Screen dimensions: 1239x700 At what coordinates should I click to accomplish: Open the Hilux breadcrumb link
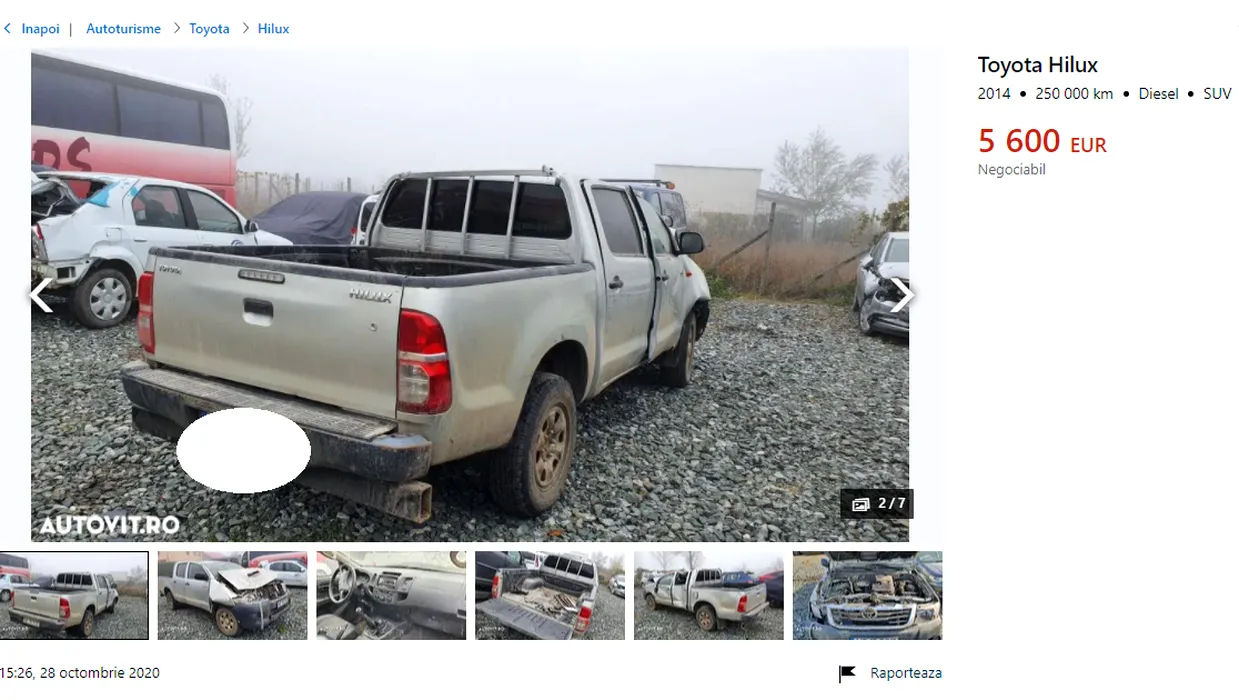(x=273, y=29)
